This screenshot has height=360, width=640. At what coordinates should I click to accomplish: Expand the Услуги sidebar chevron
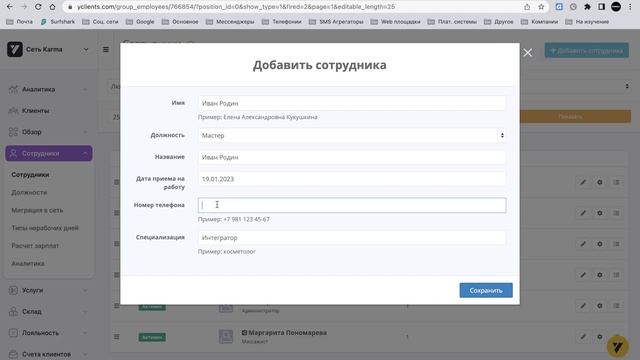pyautogui.click(x=85, y=290)
